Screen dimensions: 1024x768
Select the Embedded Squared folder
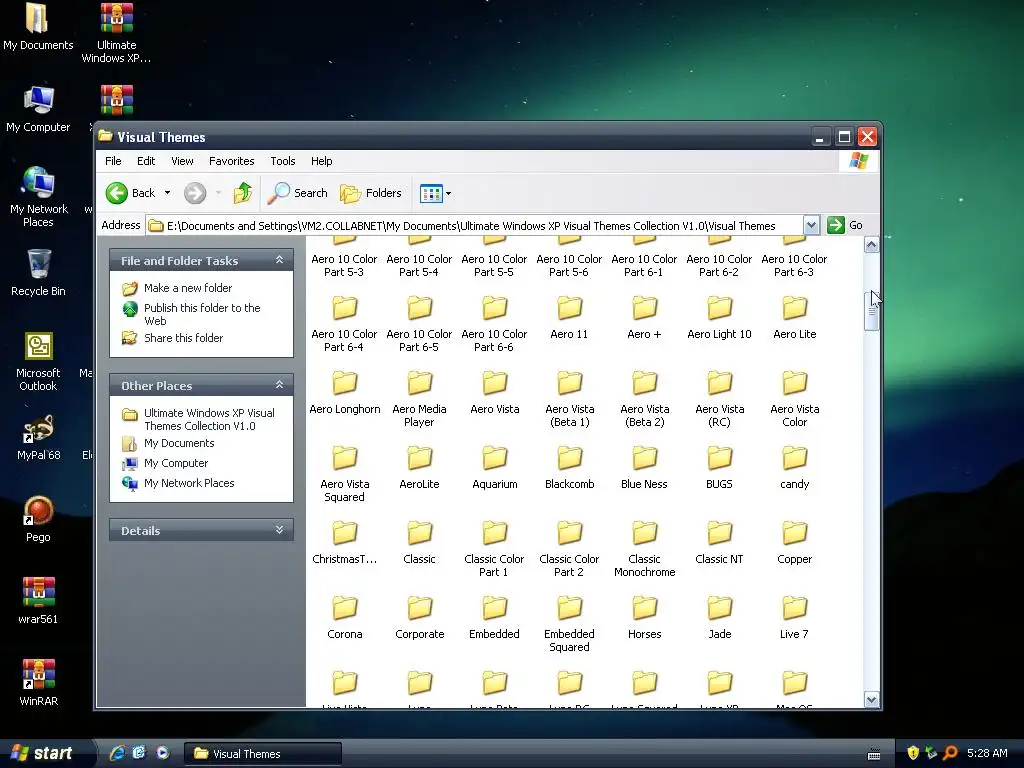(569, 625)
